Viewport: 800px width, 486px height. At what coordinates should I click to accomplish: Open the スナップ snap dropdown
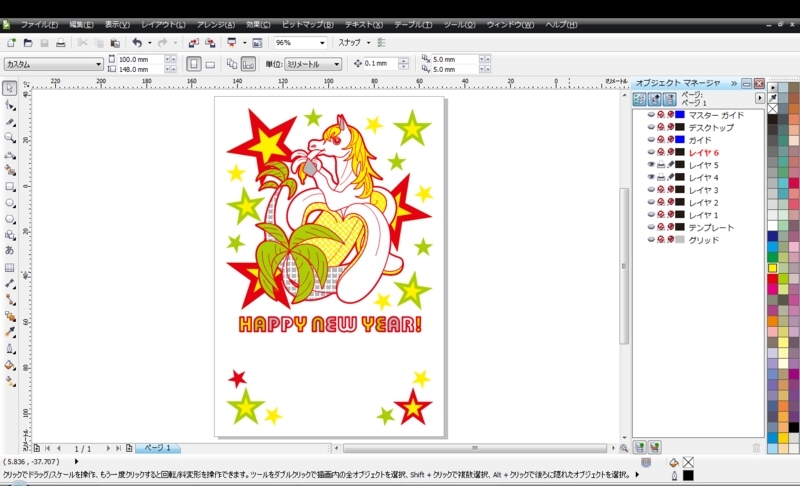click(368, 43)
